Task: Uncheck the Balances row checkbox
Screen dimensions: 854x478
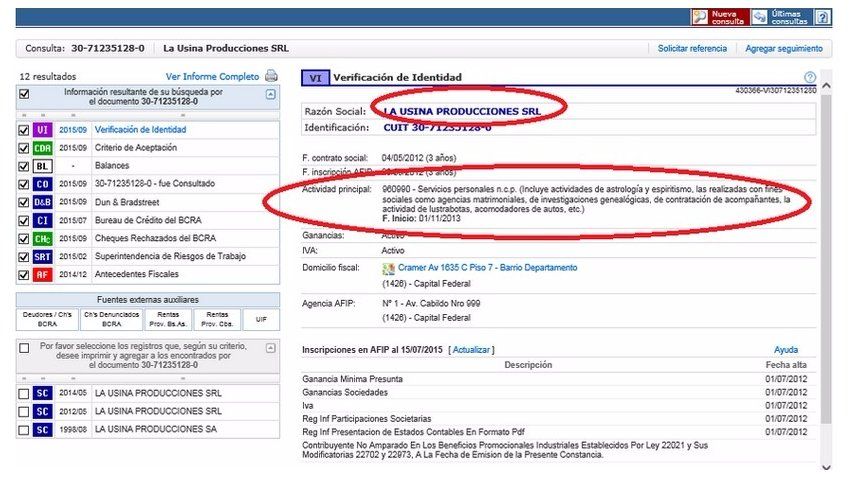Action: 24,166
